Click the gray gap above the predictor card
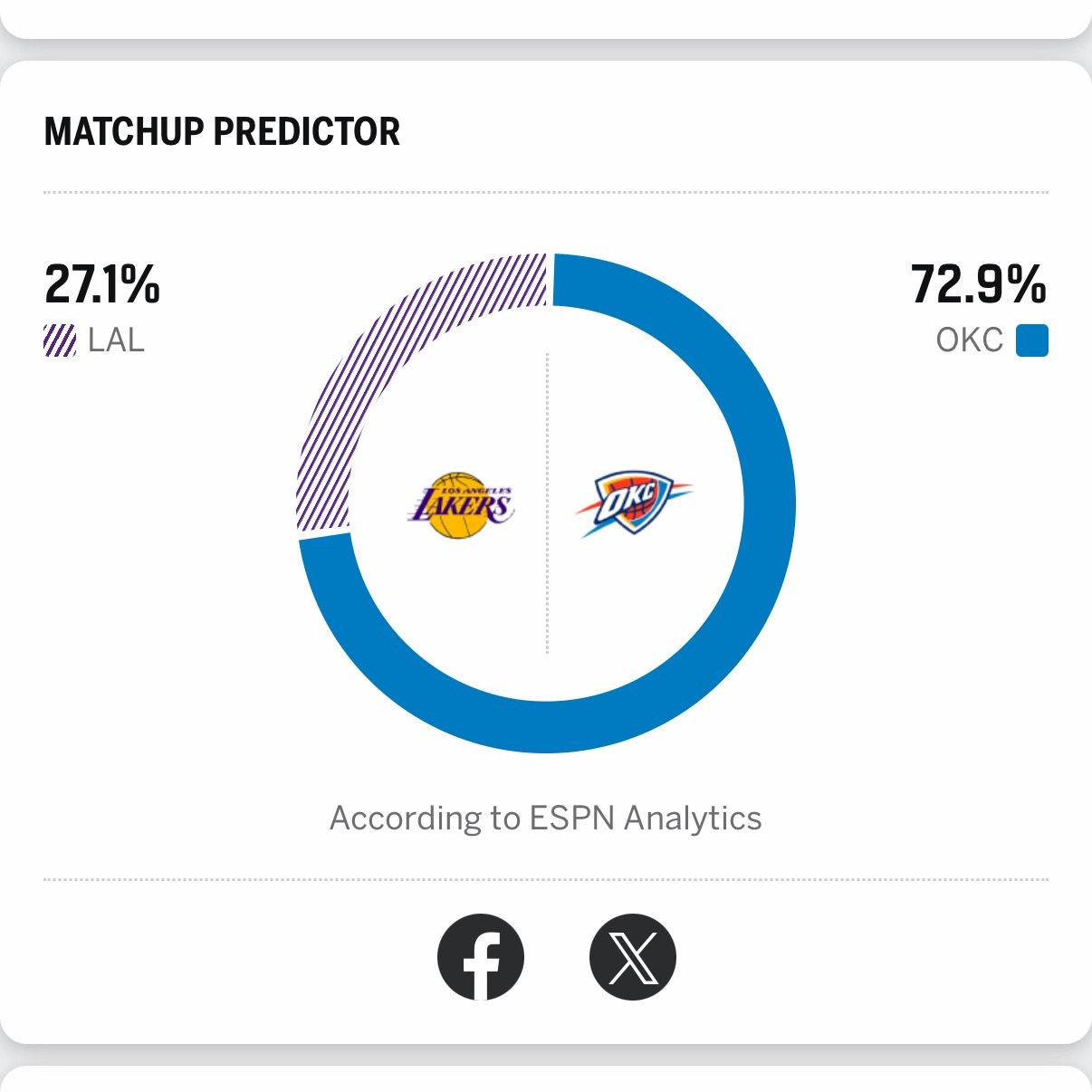1092x1092 pixels. (x=546, y=50)
